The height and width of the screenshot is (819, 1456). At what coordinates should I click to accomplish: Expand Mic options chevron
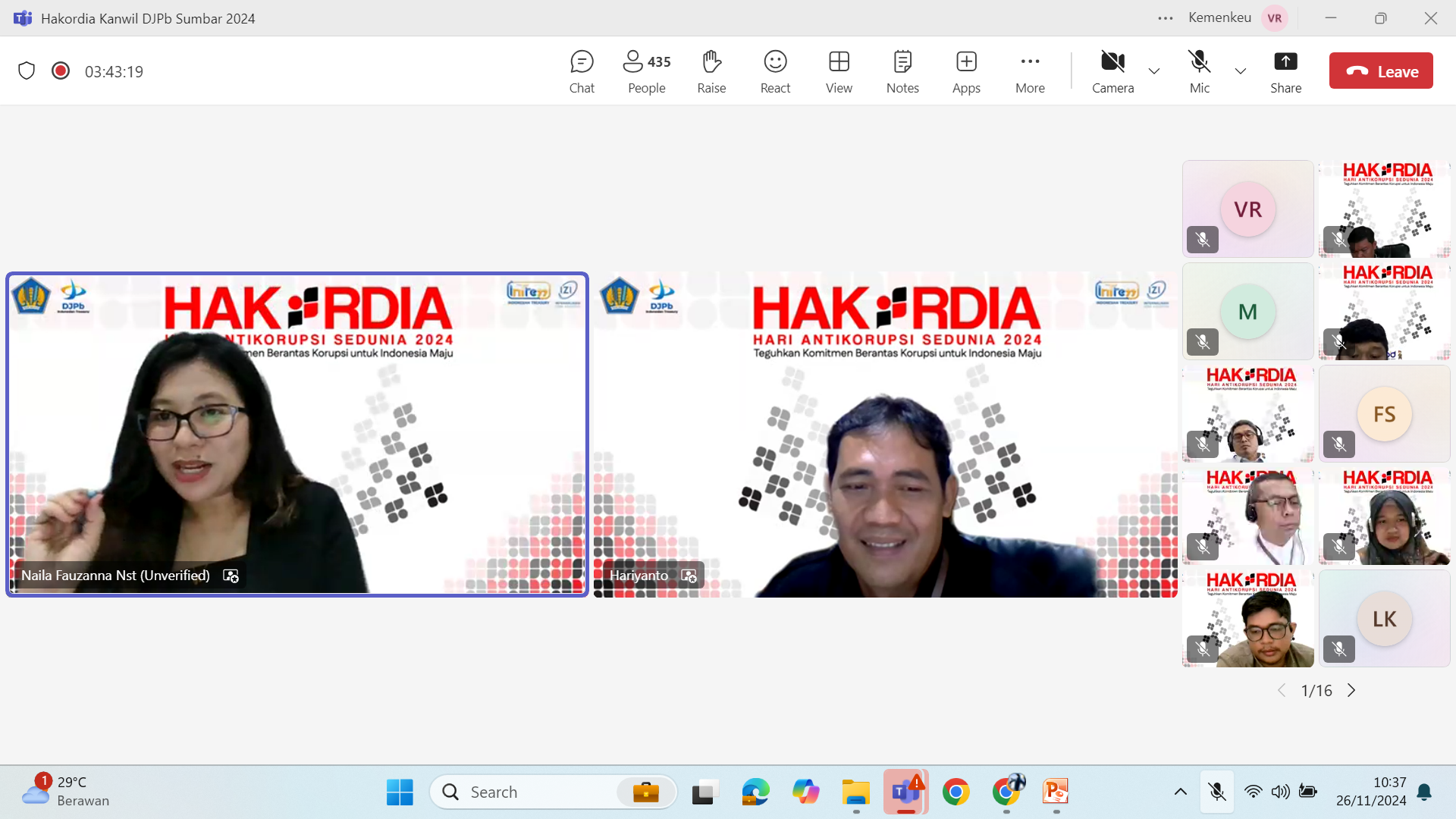tap(1241, 71)
